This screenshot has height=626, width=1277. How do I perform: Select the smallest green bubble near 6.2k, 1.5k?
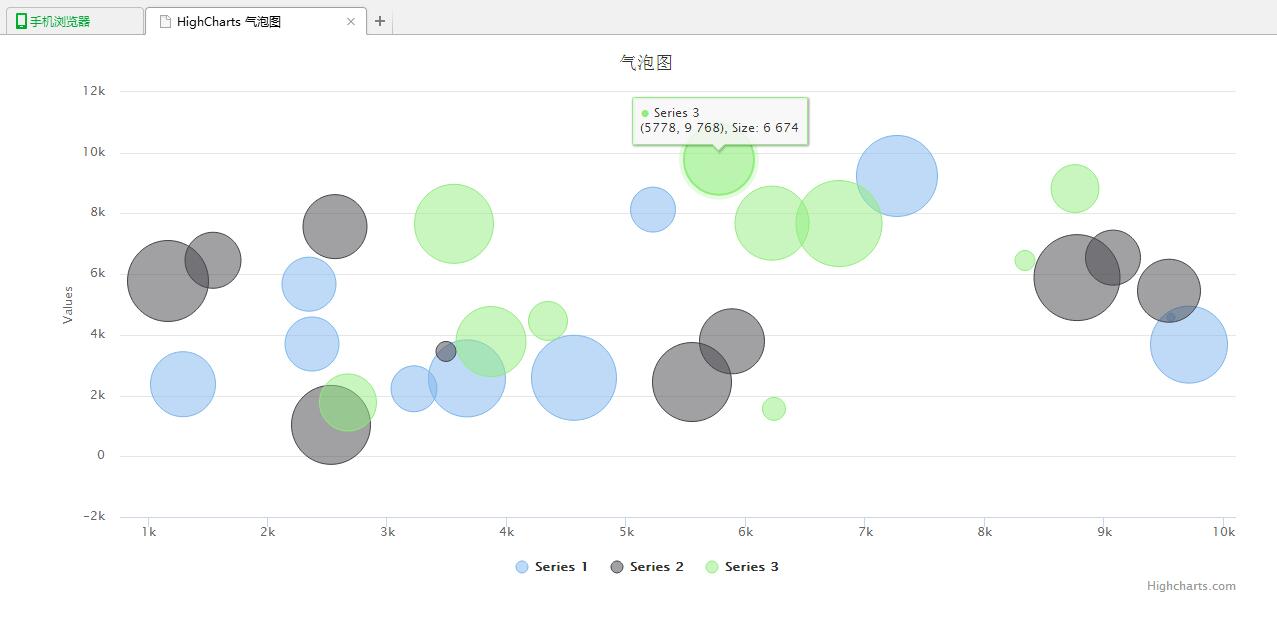point(773,409)
